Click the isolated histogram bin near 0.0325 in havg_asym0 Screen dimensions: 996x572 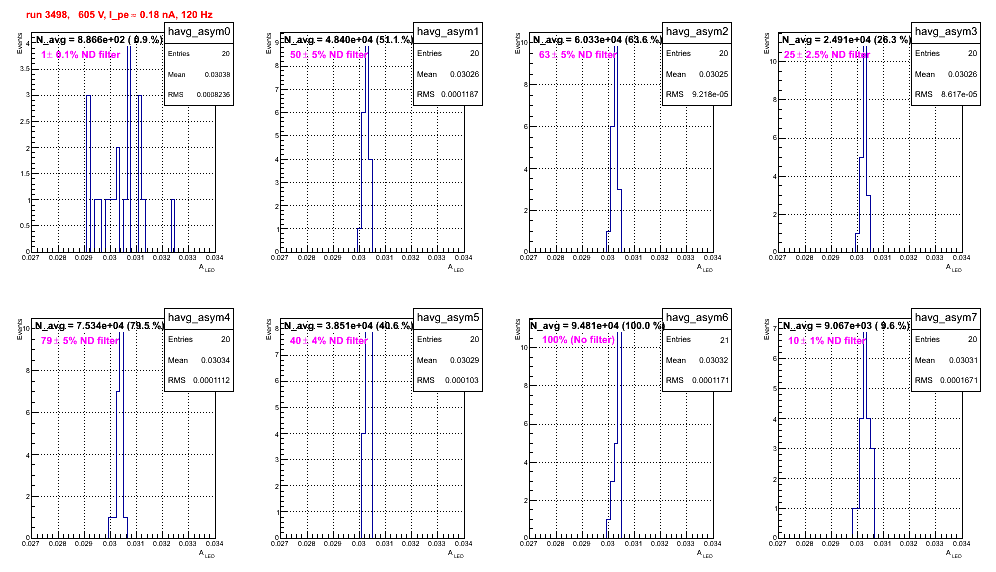(173, 226)
